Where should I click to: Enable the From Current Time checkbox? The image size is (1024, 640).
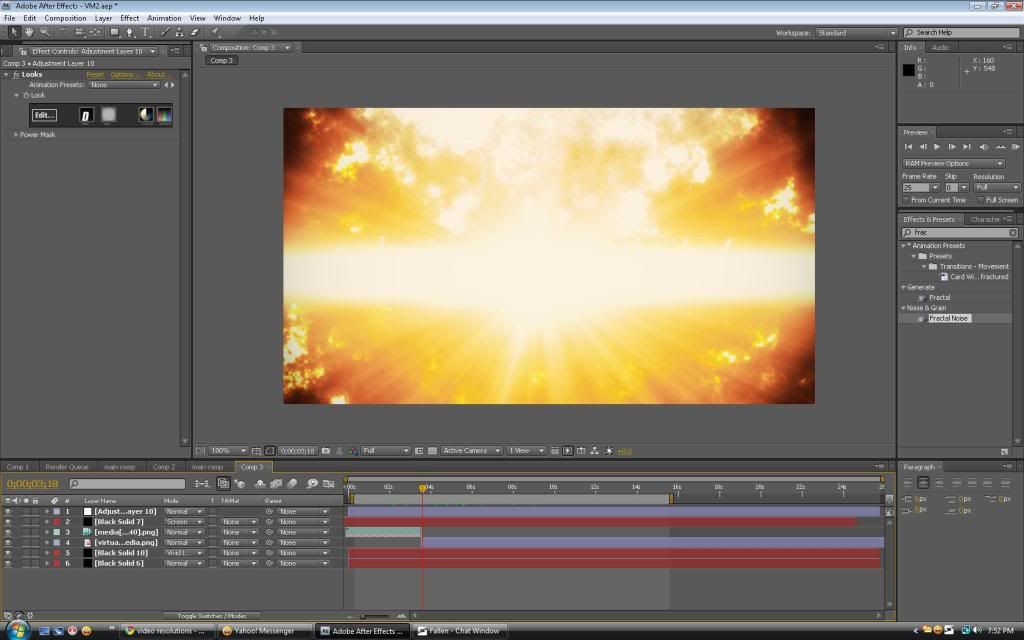click(x=907, y=200)
